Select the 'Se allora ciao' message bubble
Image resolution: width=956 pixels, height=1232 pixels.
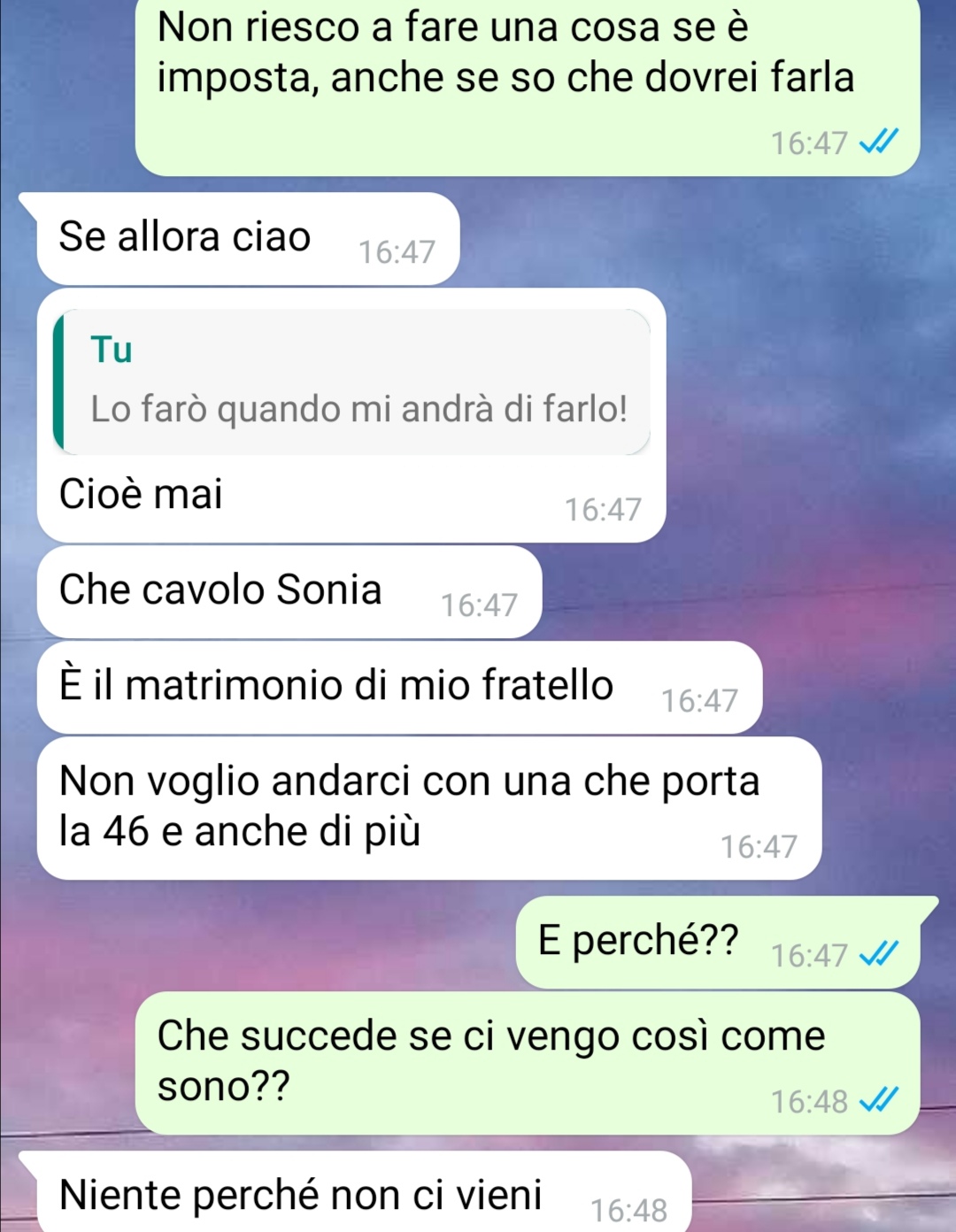coord(248,238)
